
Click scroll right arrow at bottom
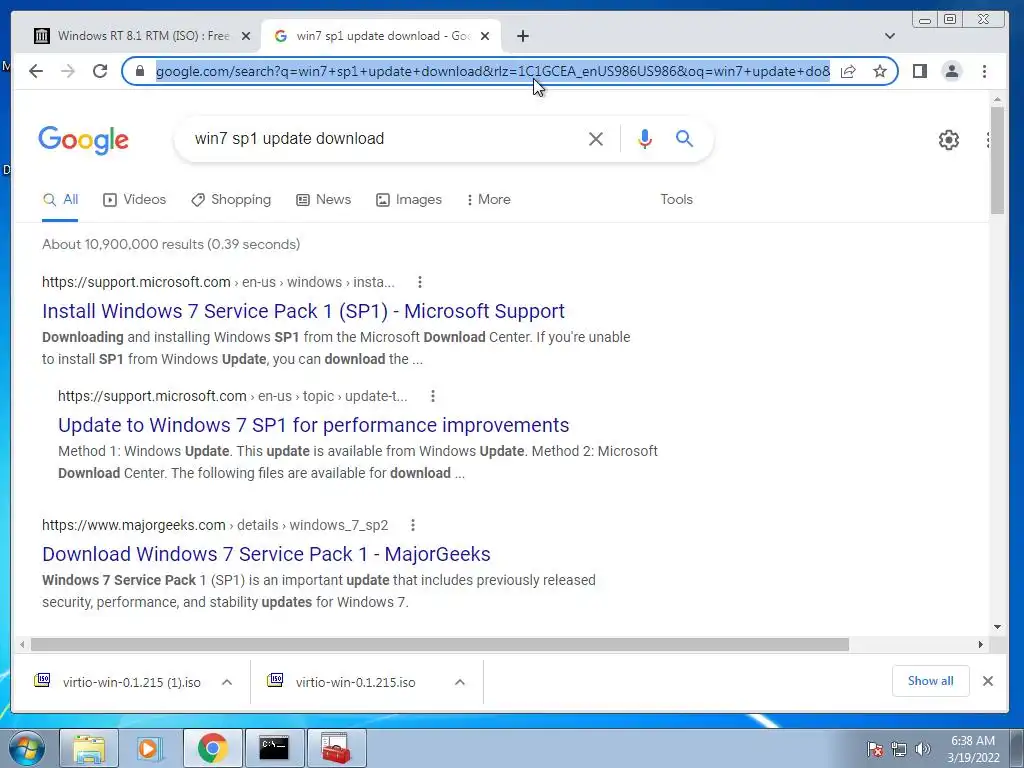(x=980, y=645)
